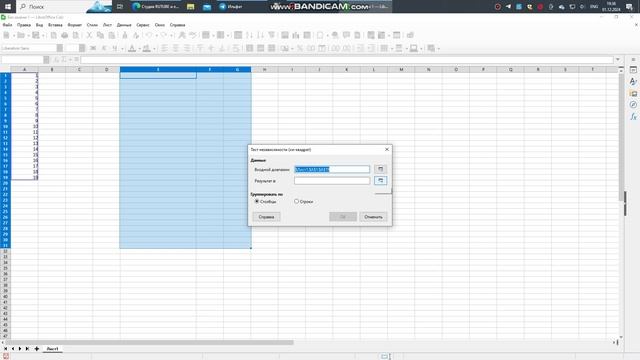This screenshot has width=640, height=360.
Task: Click the Underline formatting icon
Action: pos(115,49)
